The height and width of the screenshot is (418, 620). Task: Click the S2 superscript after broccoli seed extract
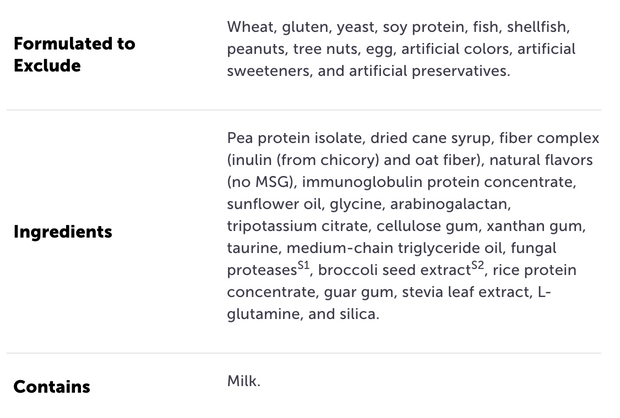click(x=478, y=265)
